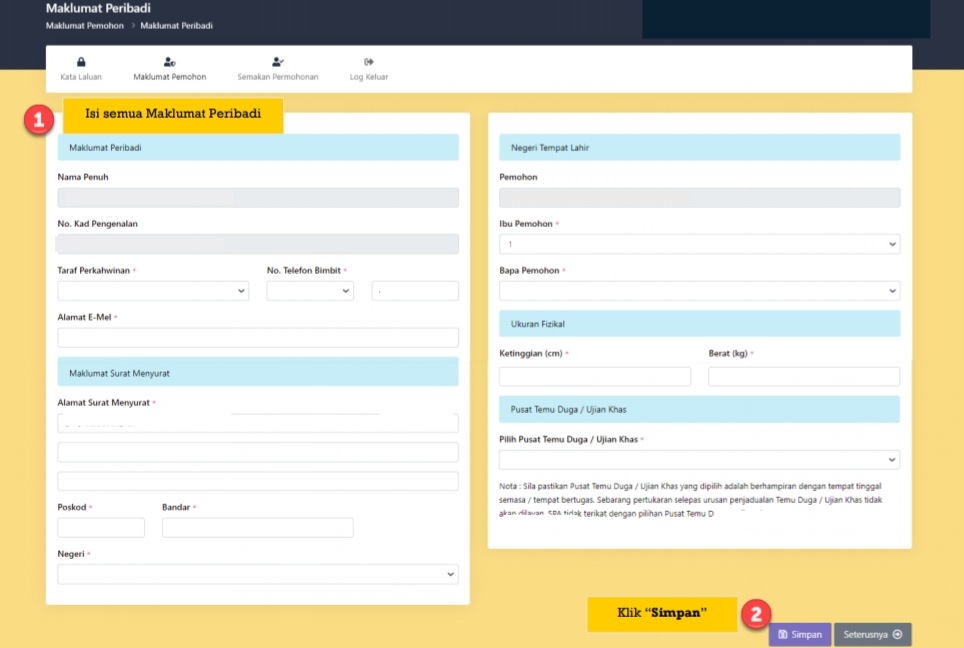This screenshot has height=648, width=964.
Task: Click the Maklumat Pemohon person icon
Action: pyautogui.click(x=170, y=62)
